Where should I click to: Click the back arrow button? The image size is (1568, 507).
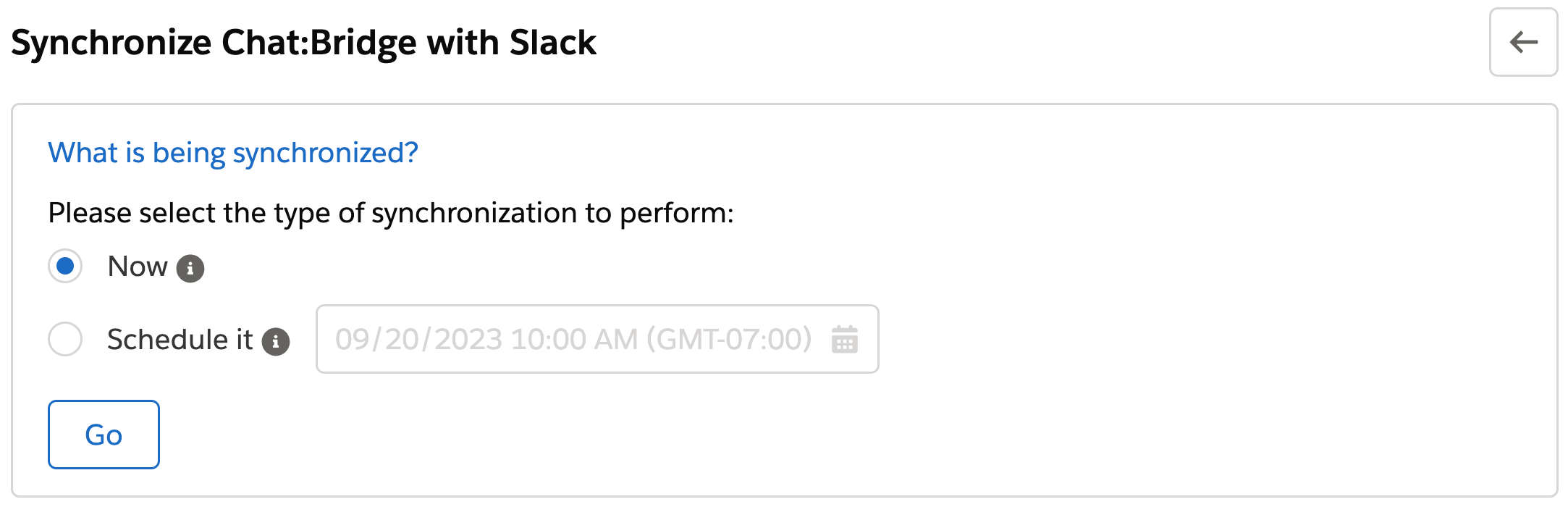1522,42
